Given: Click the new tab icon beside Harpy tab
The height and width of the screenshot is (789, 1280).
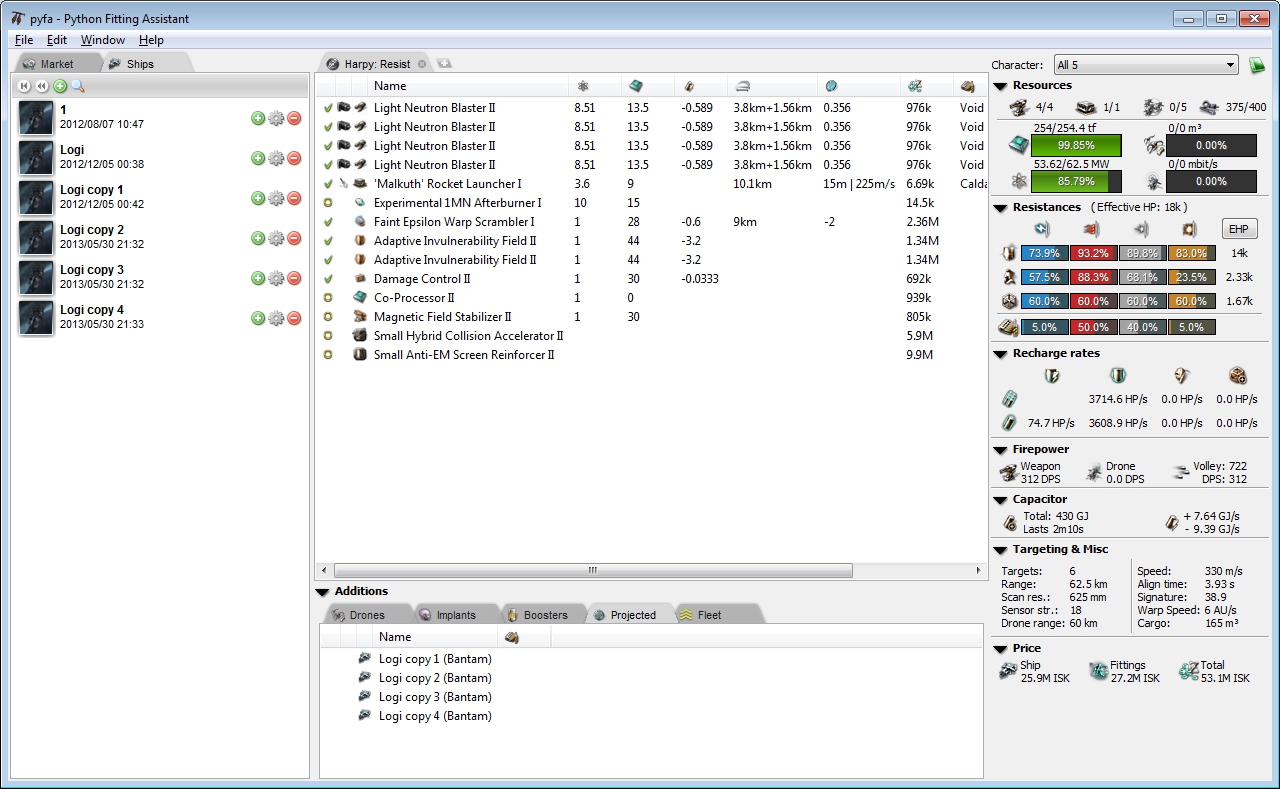Looking at the screenshot, I should [x=444, y=63].
